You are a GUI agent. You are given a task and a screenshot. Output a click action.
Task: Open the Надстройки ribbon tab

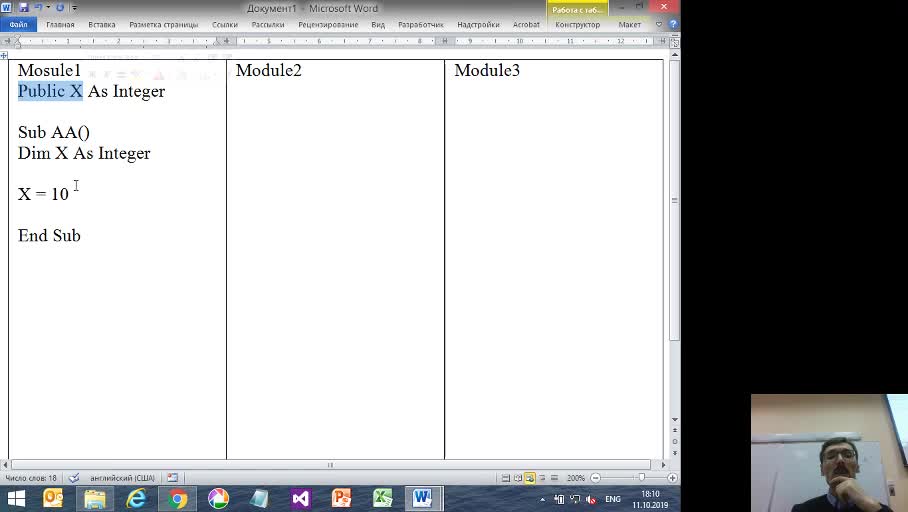coord(478,24)
